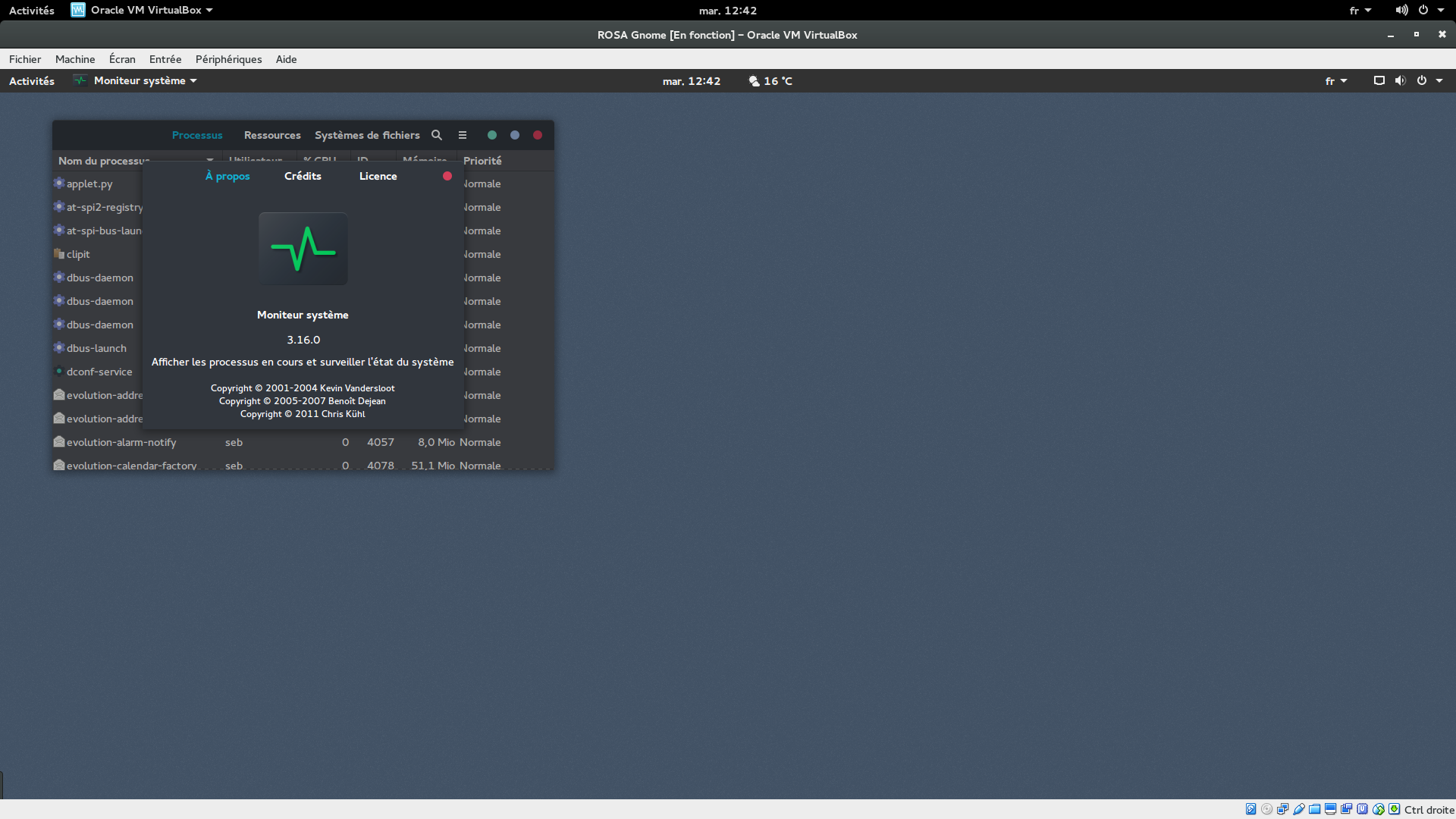Screen dimensions: 1456x819
Task: Sort processes by Priorité column header
Action: 482,161
